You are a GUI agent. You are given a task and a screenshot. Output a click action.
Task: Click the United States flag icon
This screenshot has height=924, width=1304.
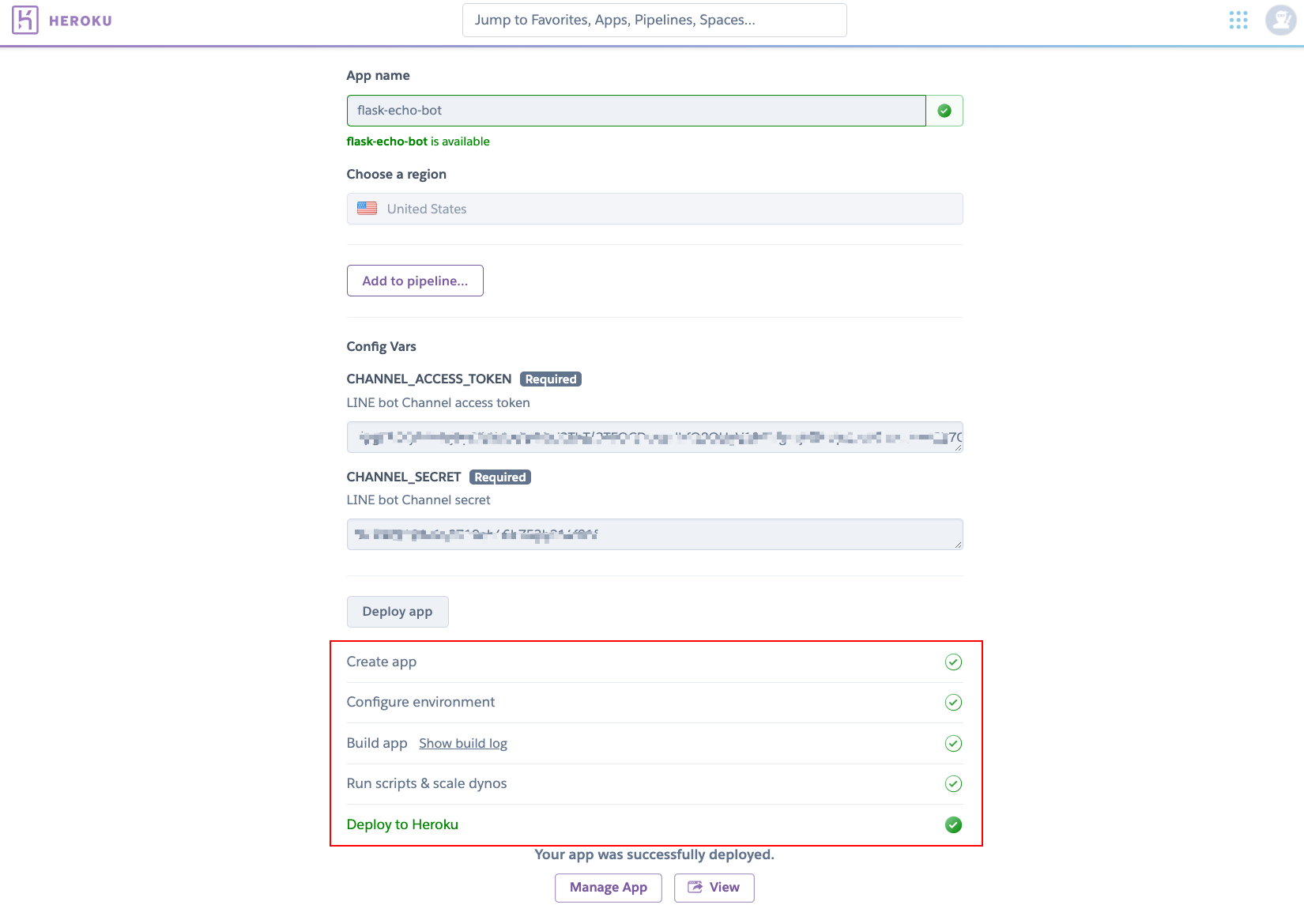[367, 209]
